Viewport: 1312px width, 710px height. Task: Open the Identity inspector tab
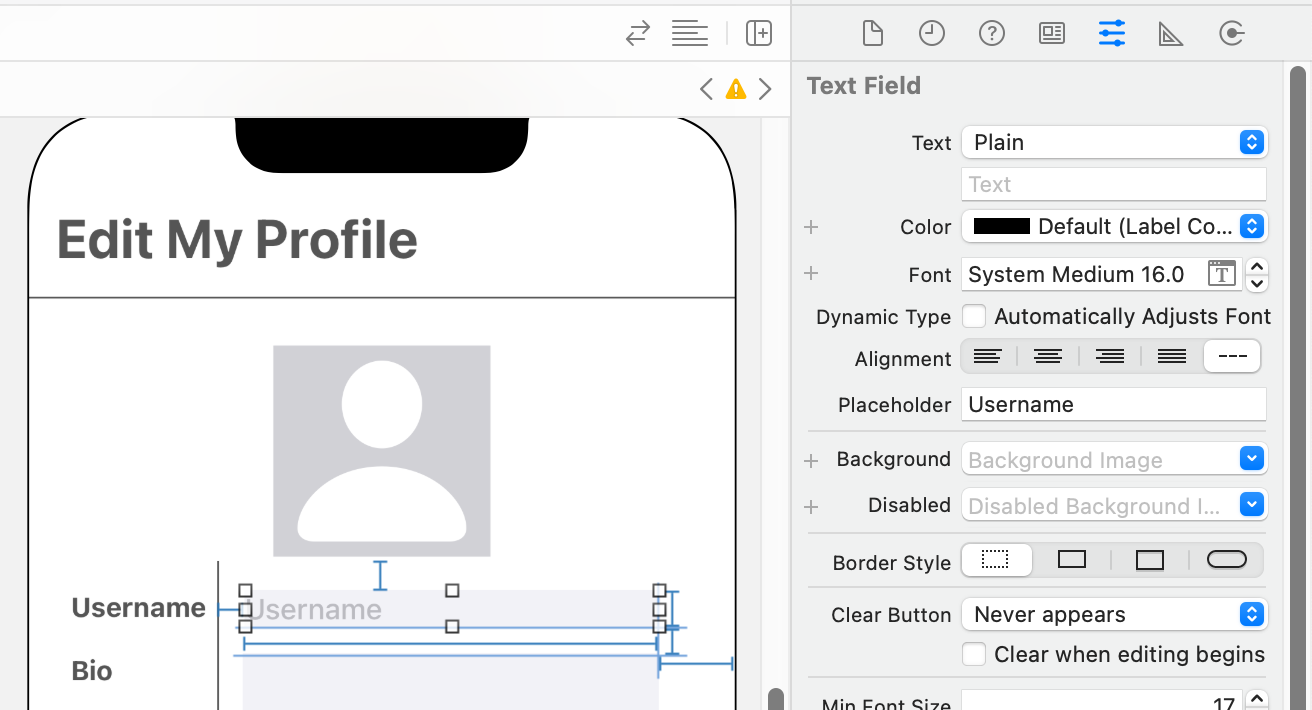1052,34
